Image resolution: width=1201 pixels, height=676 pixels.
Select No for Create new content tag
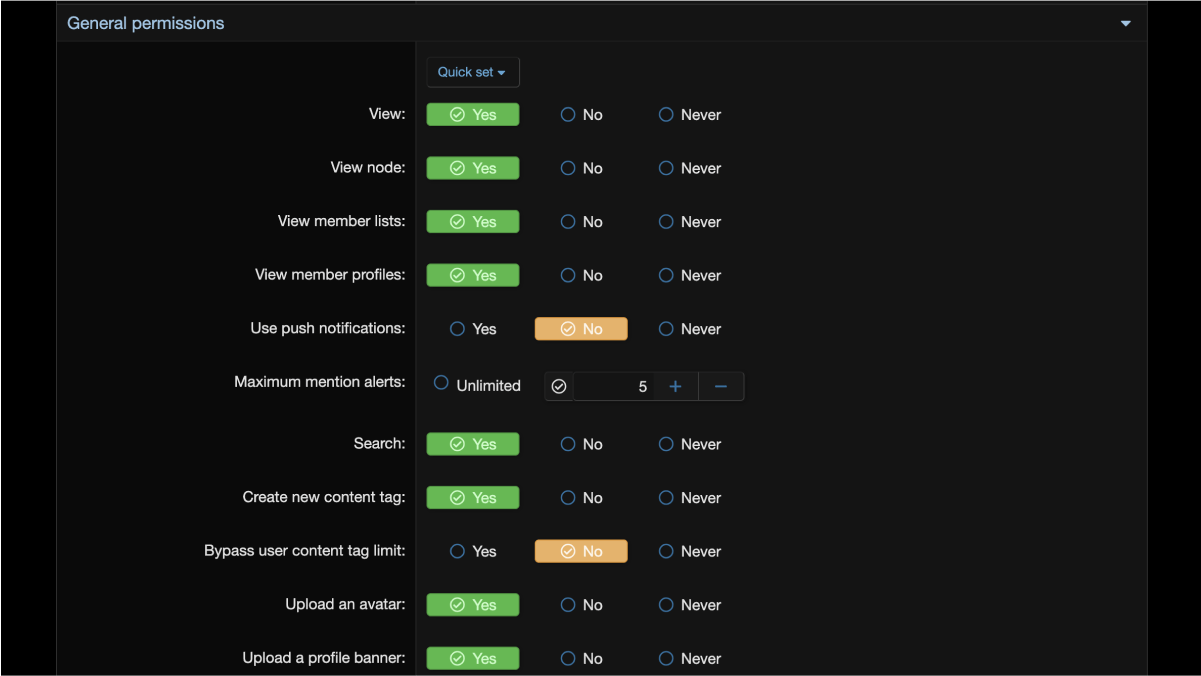(x=581, y=498)
